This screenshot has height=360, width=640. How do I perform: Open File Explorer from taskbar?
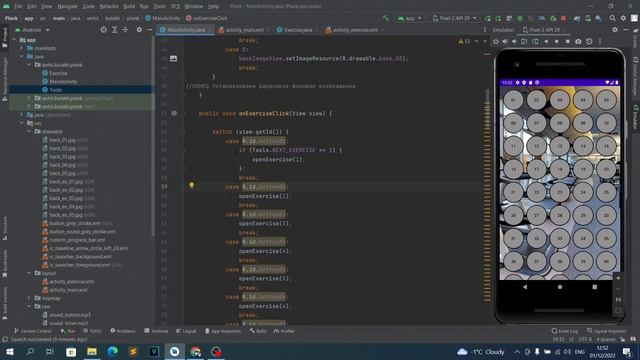(x=92, y=351)
